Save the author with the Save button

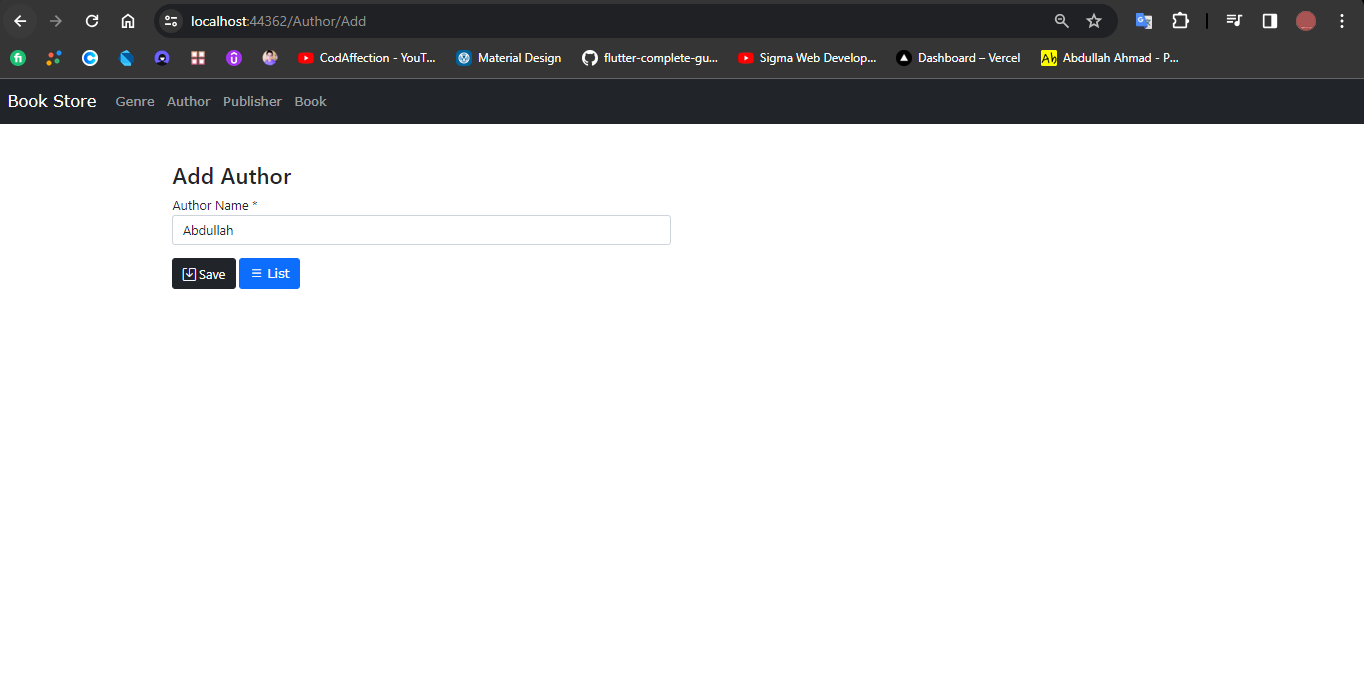pyautogui.click(x=204, y=274)
